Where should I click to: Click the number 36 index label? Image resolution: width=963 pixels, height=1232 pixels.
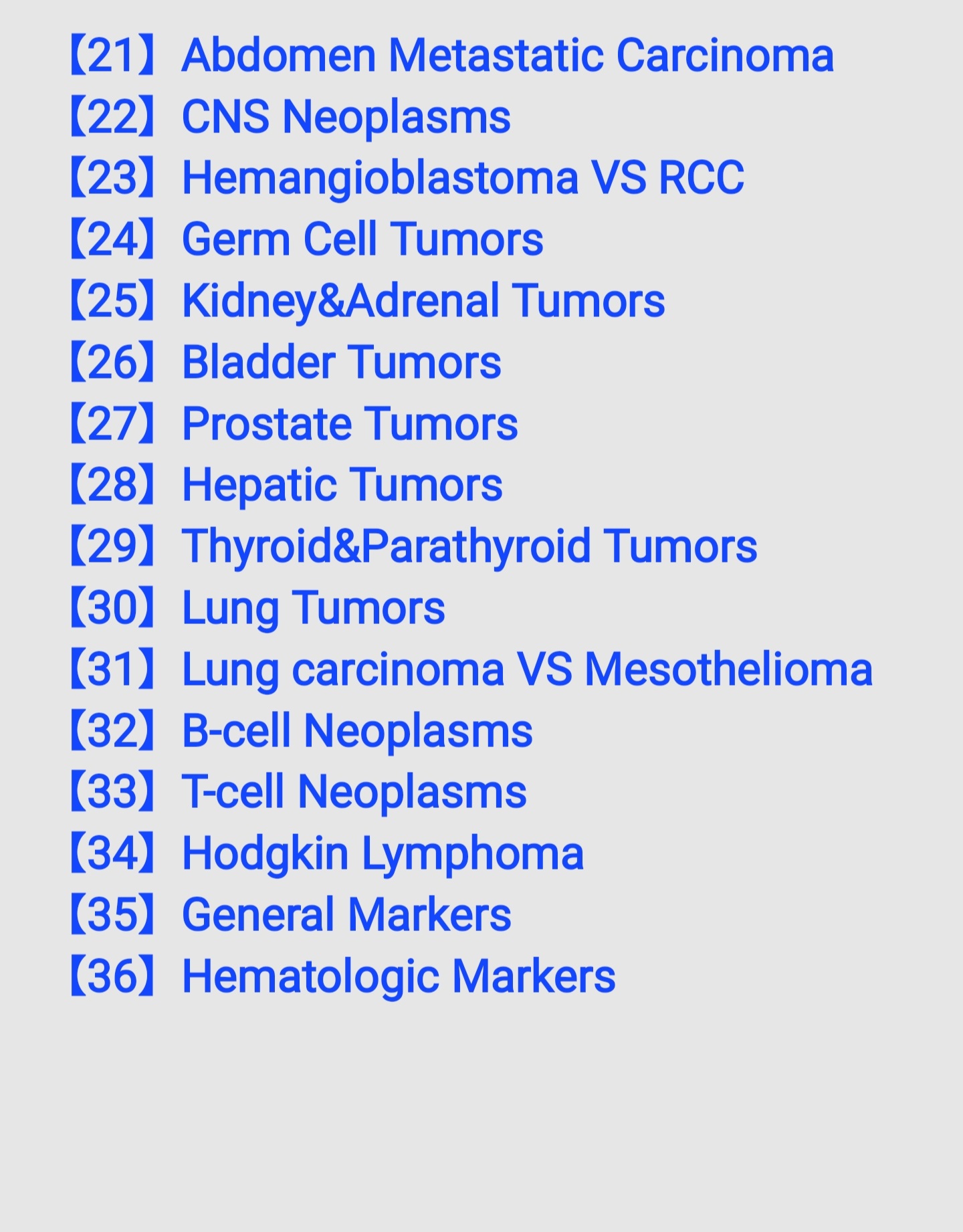112,977
